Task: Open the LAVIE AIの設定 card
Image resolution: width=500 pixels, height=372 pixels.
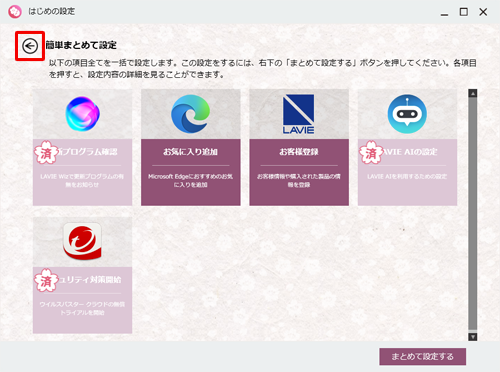Action: click(x=407, y=147)
